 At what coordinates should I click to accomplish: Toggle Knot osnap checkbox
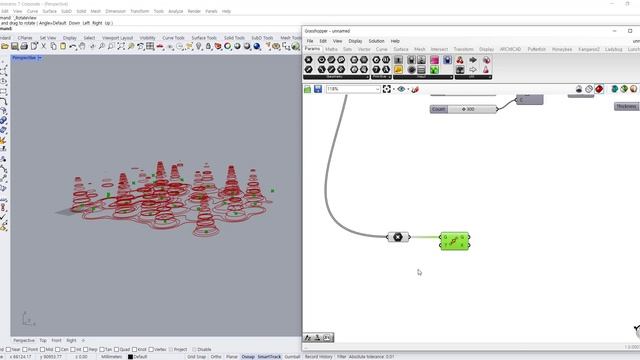(134, 349)
